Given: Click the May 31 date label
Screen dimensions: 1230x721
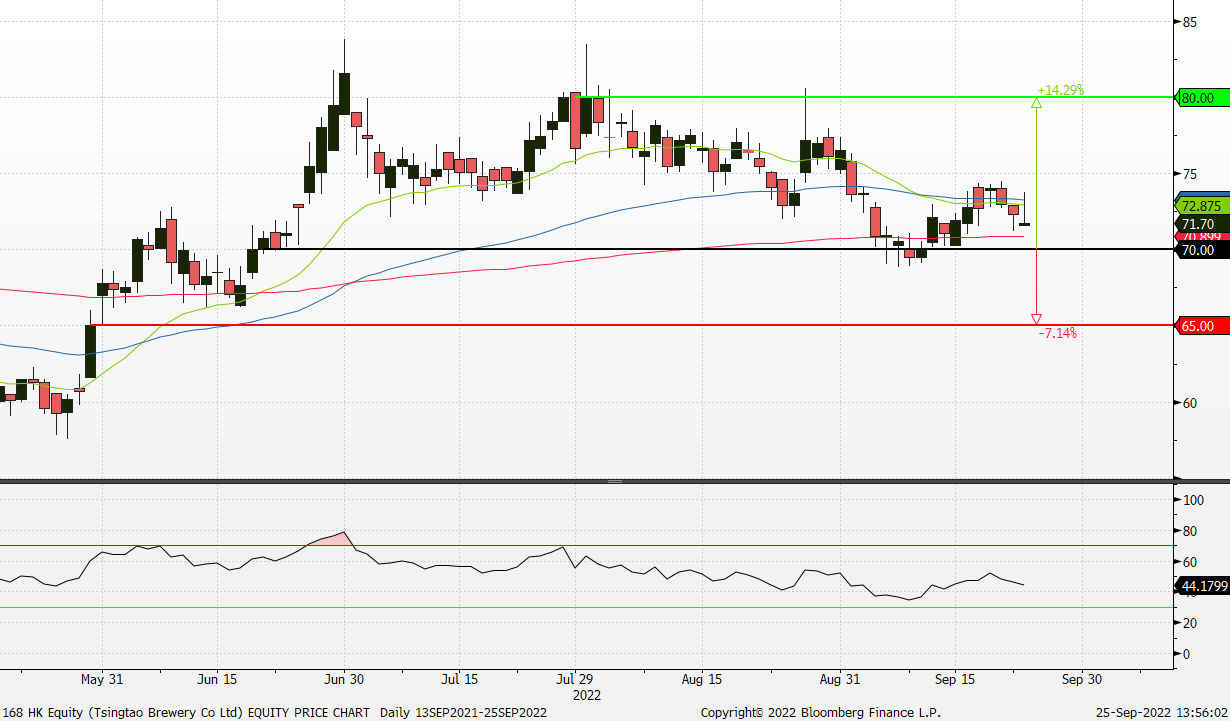Looking at the screenshot, I should point(102,679).
